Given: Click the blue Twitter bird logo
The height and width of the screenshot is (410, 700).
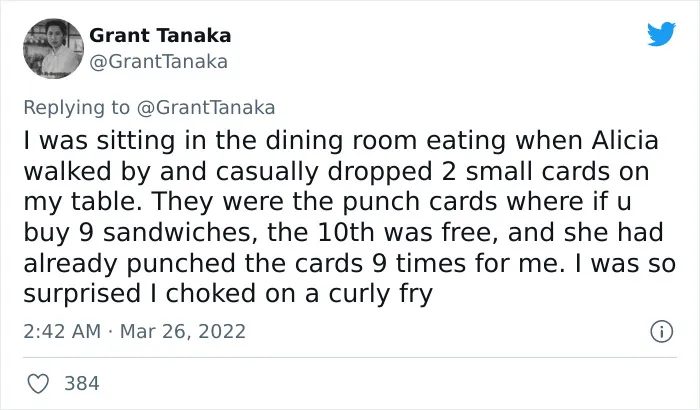Looking at the screenshot, I should [x=661, y=33].
